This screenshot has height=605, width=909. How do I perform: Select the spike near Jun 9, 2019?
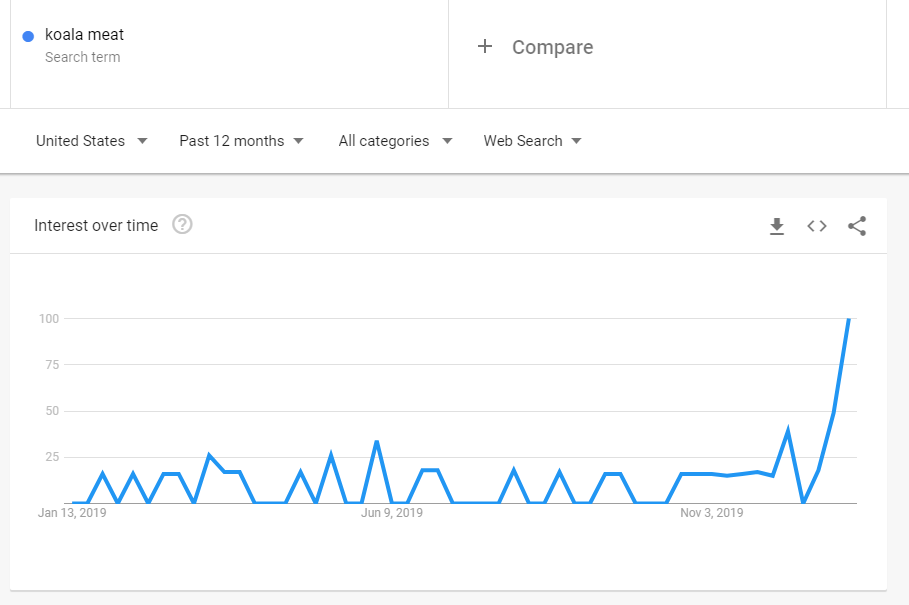click(x=377, y=442)
